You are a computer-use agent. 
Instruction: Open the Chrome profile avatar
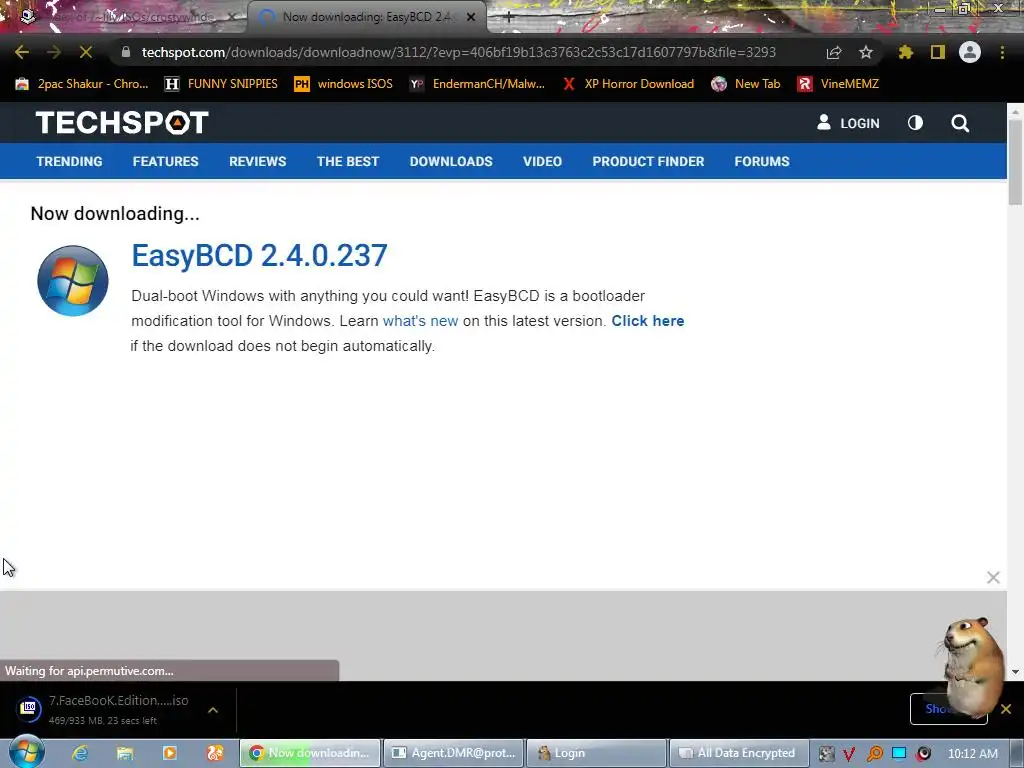[x=970, y=52]
